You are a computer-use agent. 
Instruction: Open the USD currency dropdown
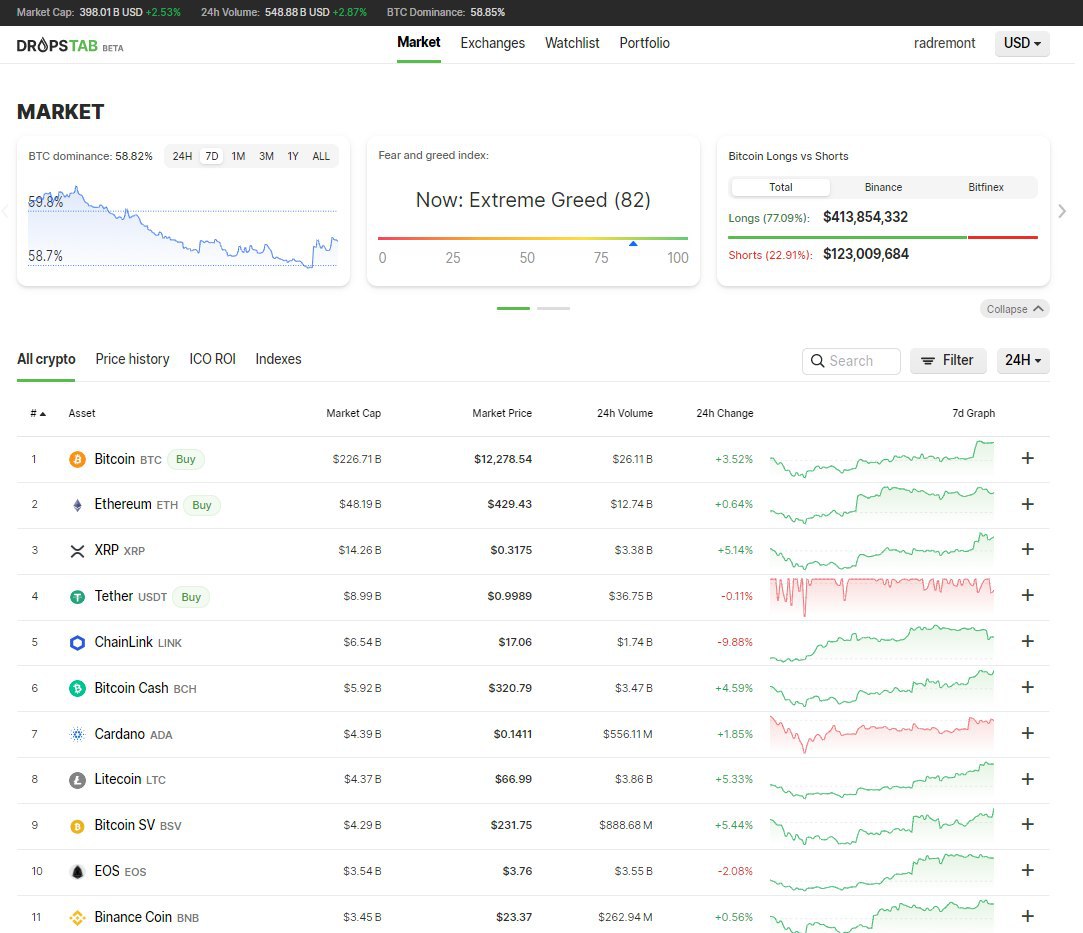[1022, 44]
